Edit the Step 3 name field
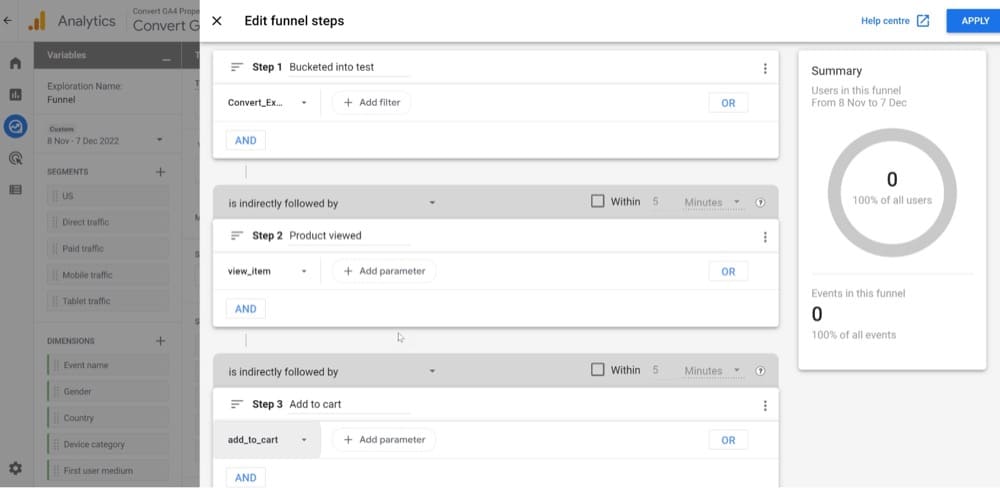Image resolution: width=1000 pixels, height=488 pixels. [x=348, y=405]
